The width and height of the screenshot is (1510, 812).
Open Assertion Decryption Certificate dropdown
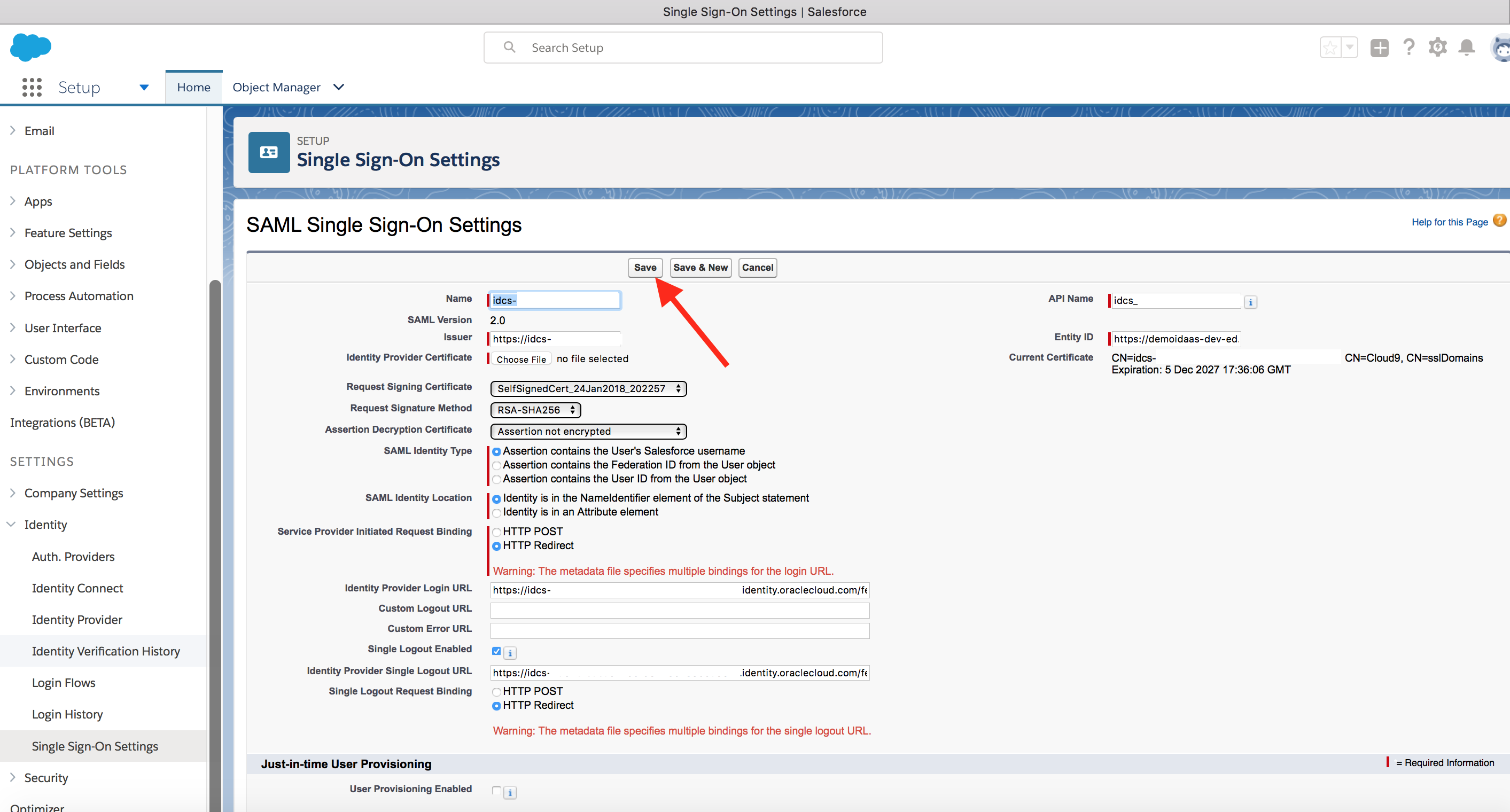coord(588,431)
